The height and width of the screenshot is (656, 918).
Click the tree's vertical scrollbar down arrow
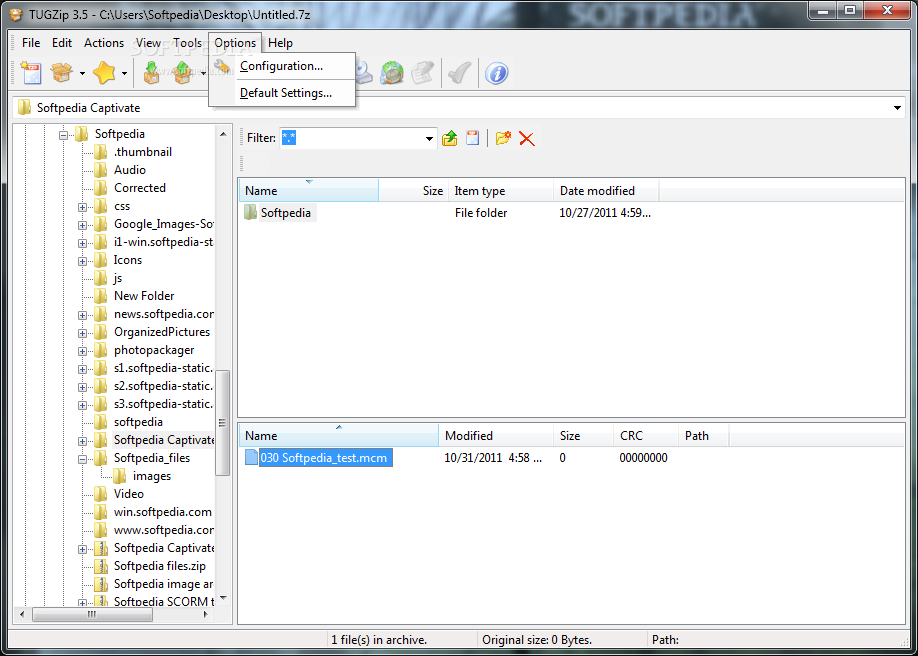[223, 599]
